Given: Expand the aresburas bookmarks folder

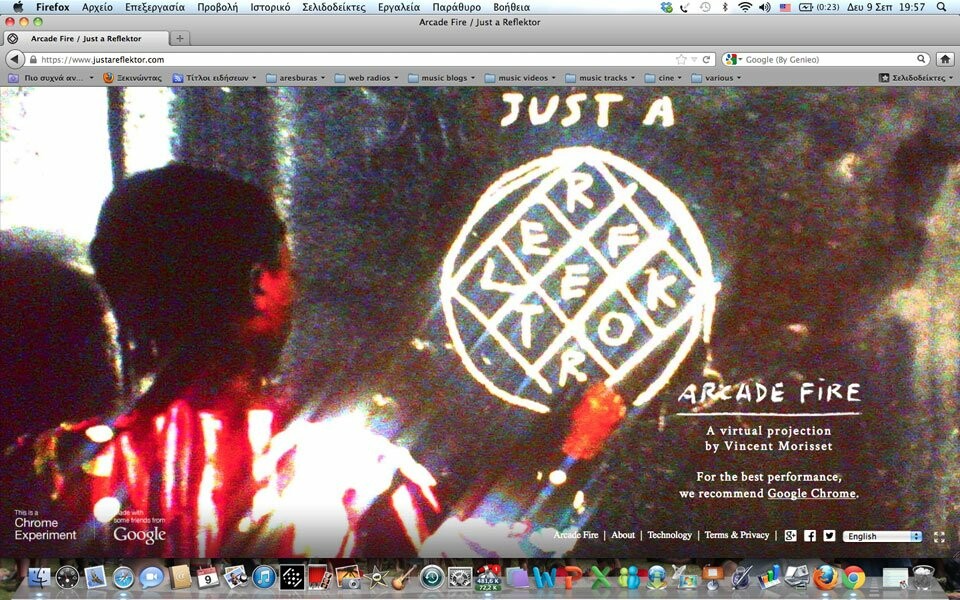Looking at the screenshot, I should pos(296,78).
